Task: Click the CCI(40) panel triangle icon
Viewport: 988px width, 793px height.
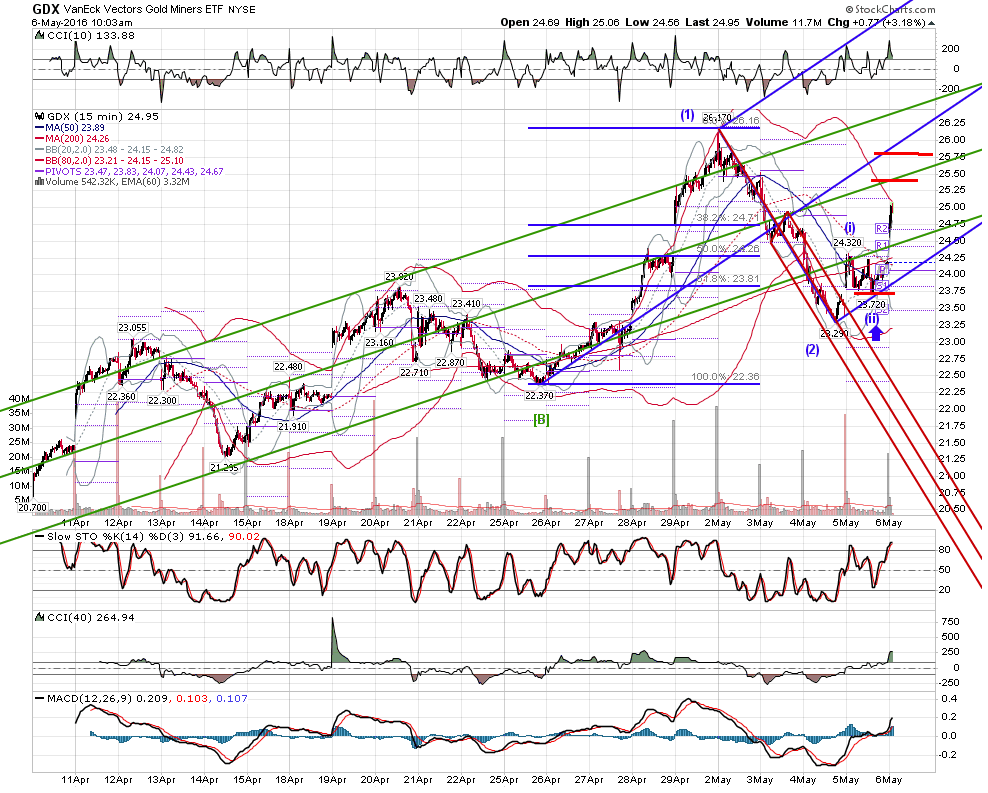Action: tap(40, 618)
